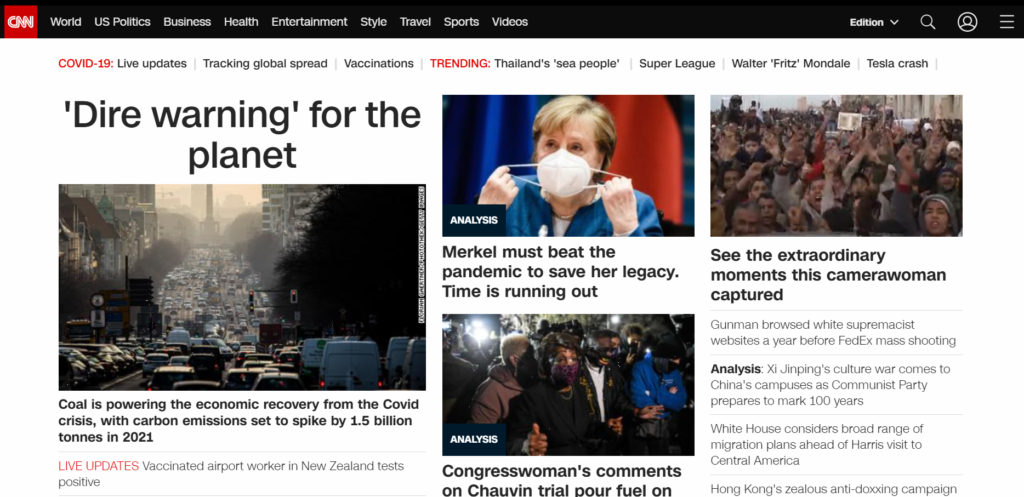Viewport: 1024px width, 497px height.
Task: Open the World section in navigation
Action: [x=66, y=22]
